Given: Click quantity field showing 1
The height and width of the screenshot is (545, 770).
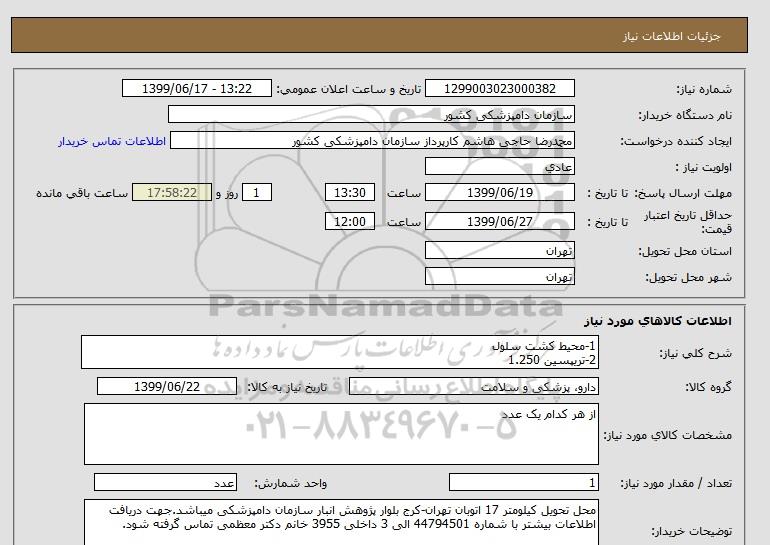Looking at the screenshot, I should pos(523,483).
